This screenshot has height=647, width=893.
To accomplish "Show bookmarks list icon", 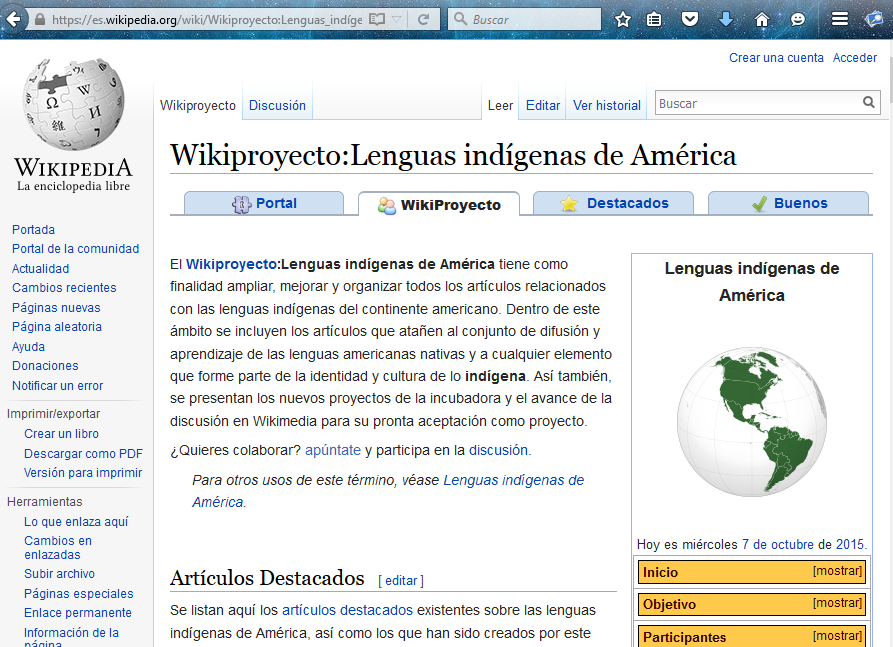I will click(x=654, y=19).
